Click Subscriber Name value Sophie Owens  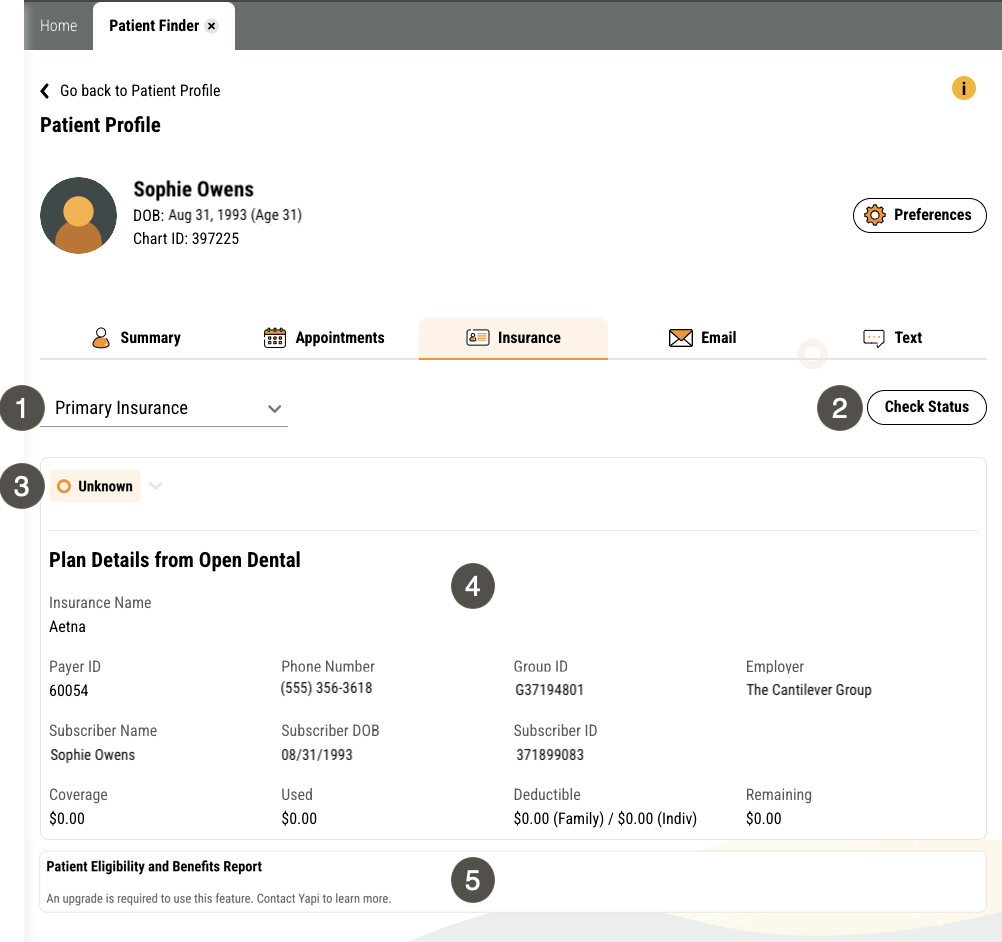(93, 755)
